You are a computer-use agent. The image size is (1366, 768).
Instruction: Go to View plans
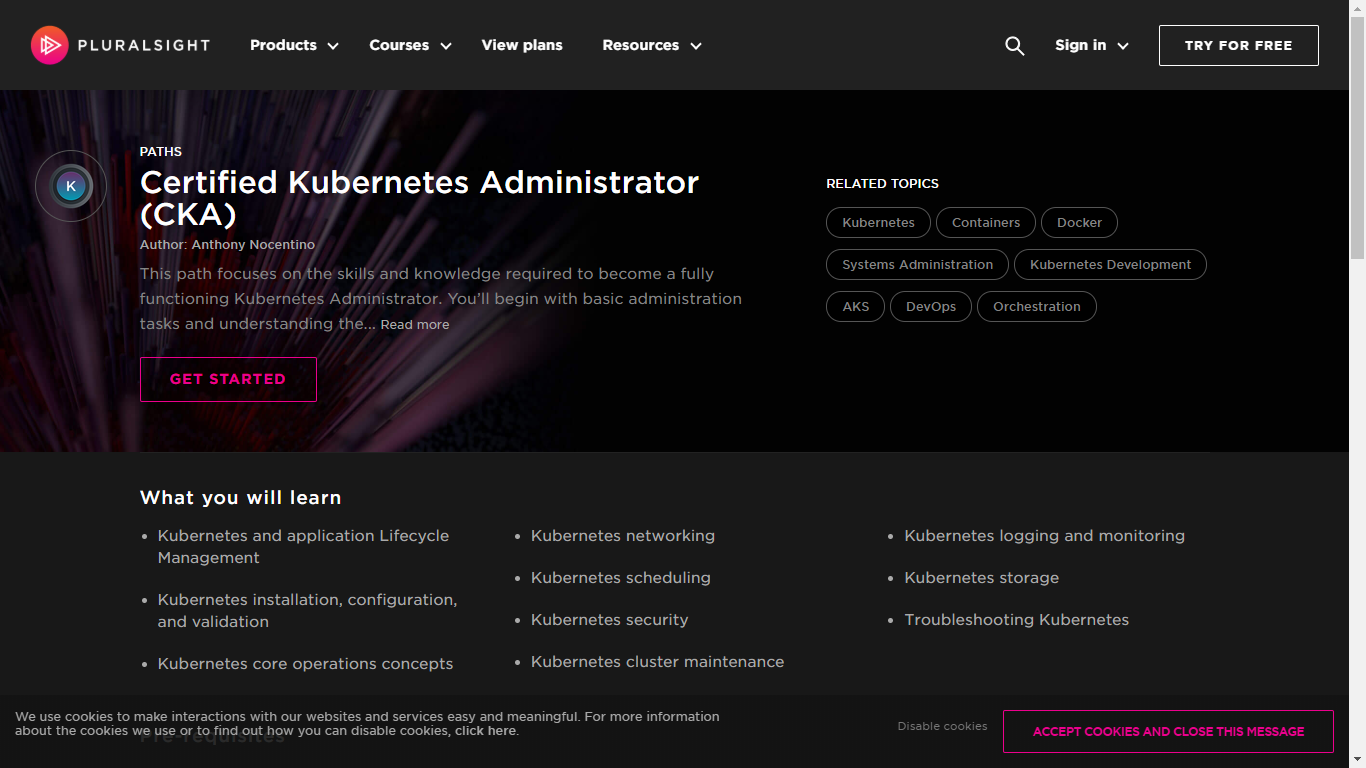coord(522,45)
